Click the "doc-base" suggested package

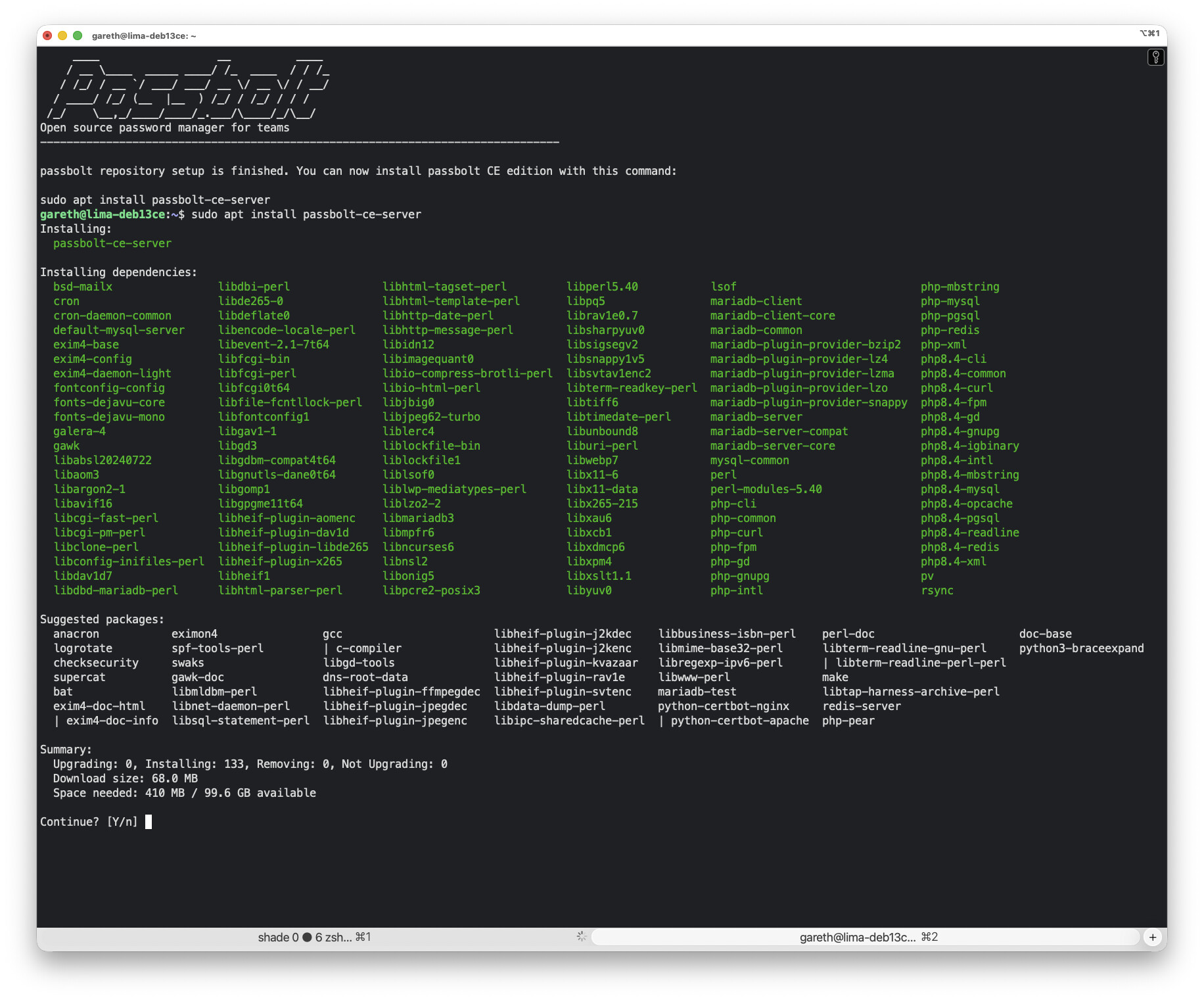(x=1046, y=634)
